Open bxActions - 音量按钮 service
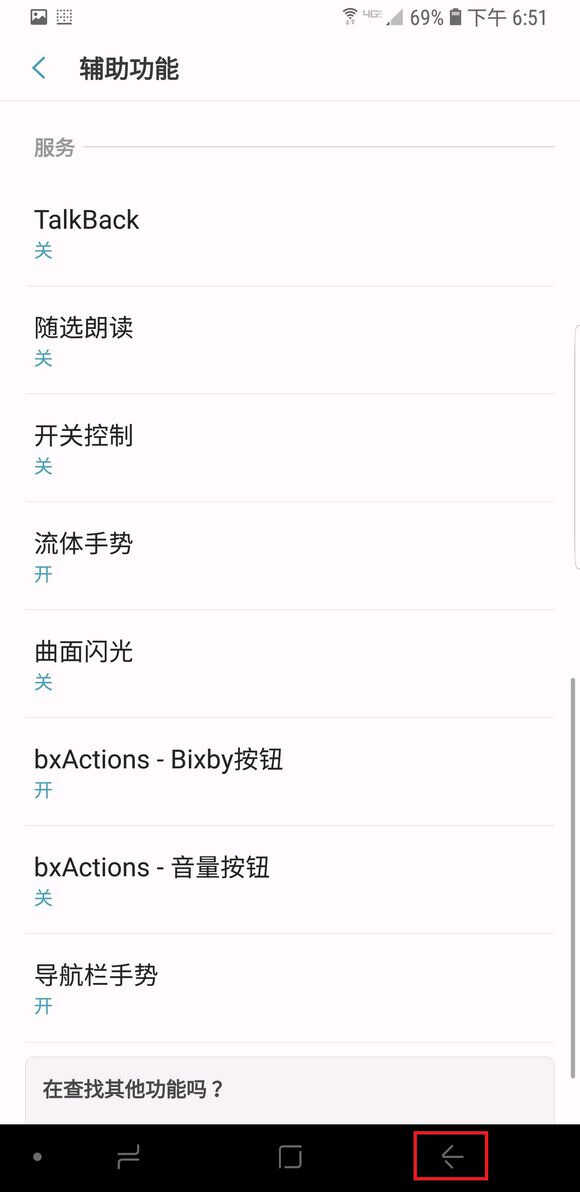This screenshot has height=1192, width=580. point(290,880)
